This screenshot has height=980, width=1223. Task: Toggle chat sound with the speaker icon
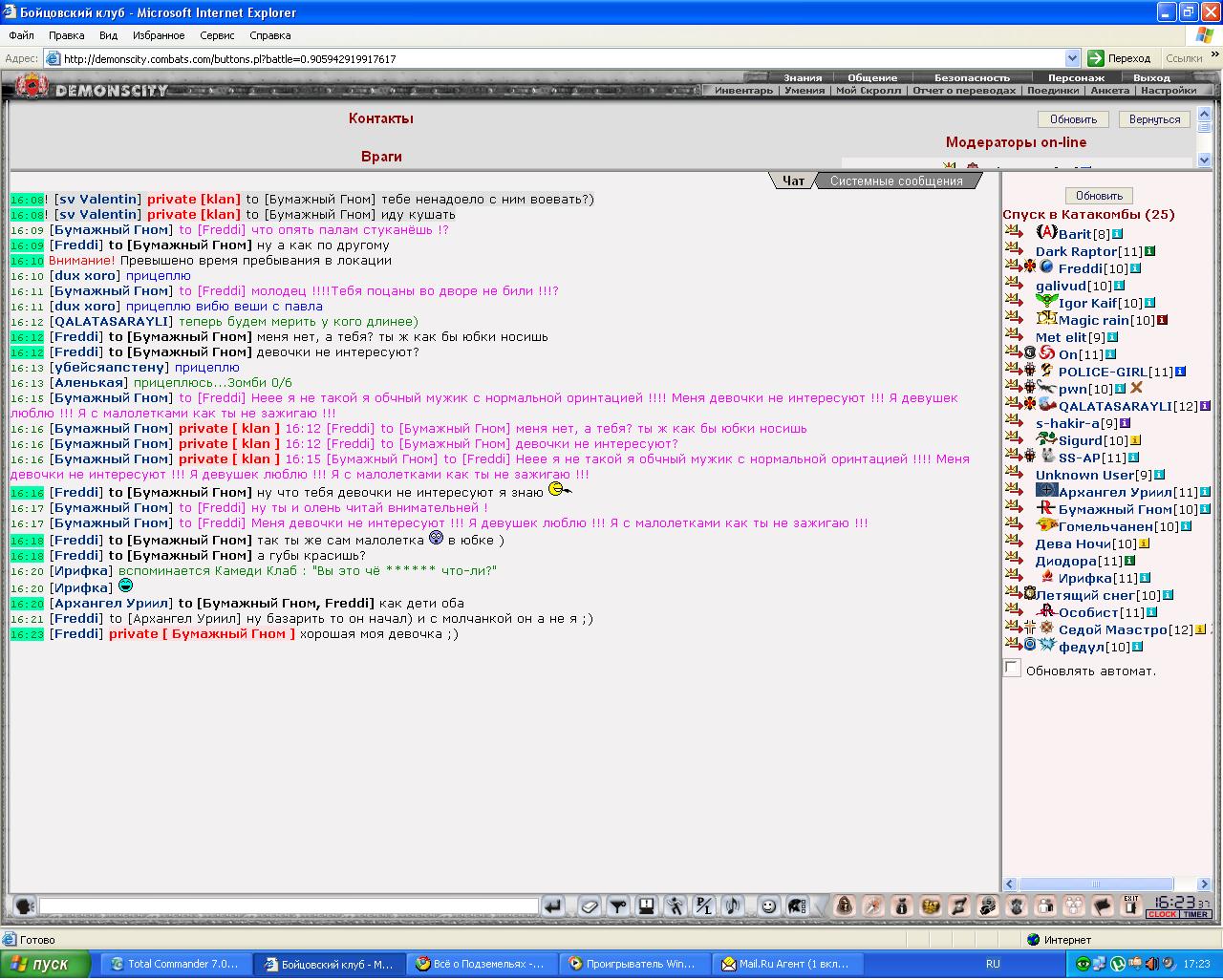click(733, 905)
